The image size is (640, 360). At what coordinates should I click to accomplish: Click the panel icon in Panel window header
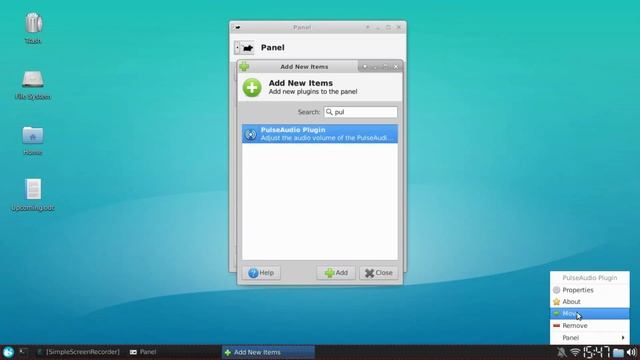(x=244, y=48)
